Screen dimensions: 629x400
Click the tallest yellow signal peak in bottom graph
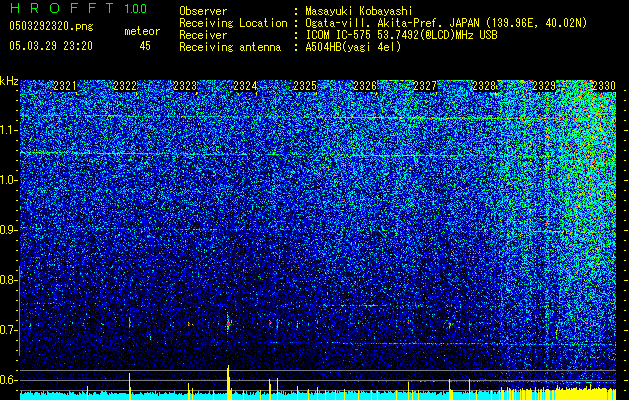pos(228,382)
